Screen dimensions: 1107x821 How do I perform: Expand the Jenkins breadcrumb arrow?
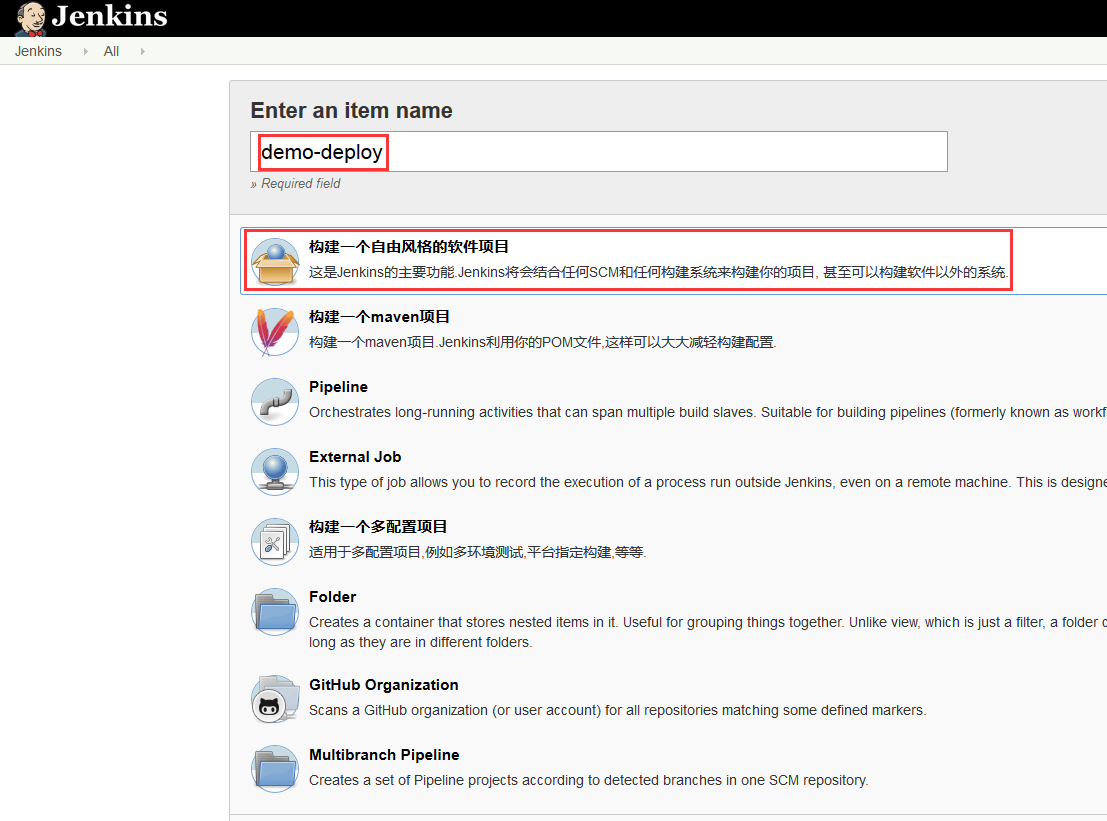[x=85, y=52]
